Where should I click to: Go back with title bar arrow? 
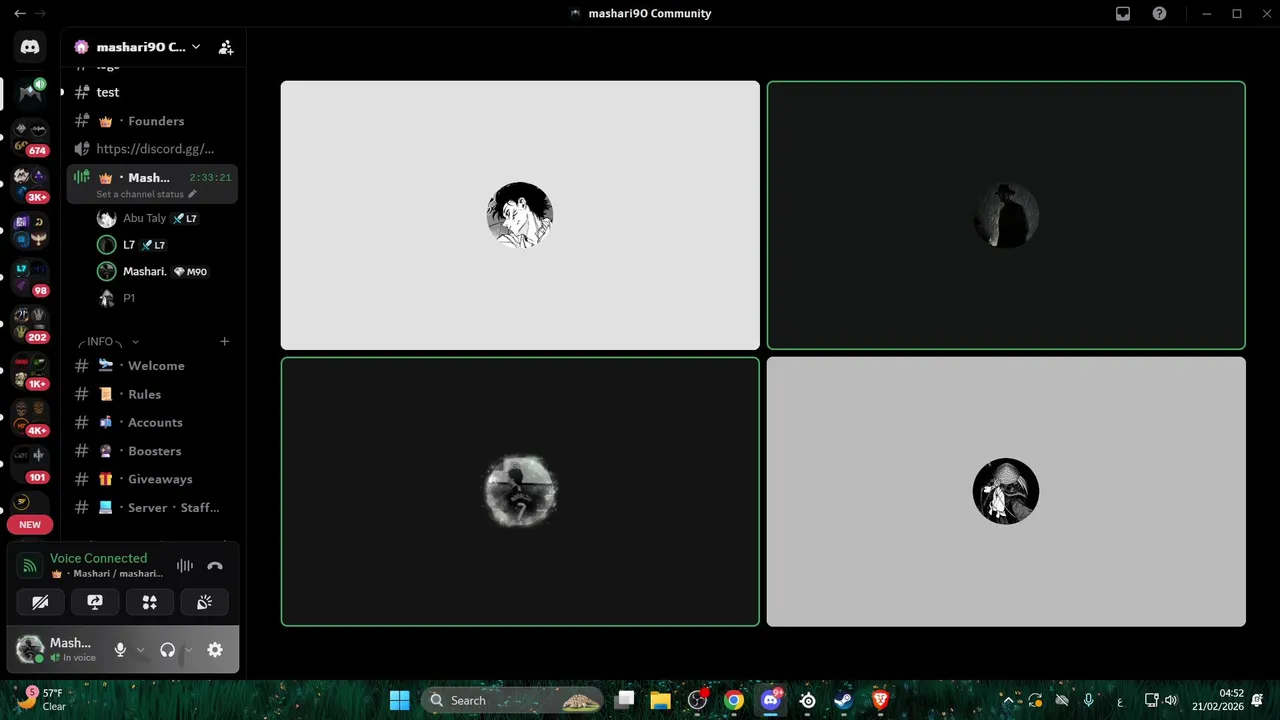coord(20,14)
